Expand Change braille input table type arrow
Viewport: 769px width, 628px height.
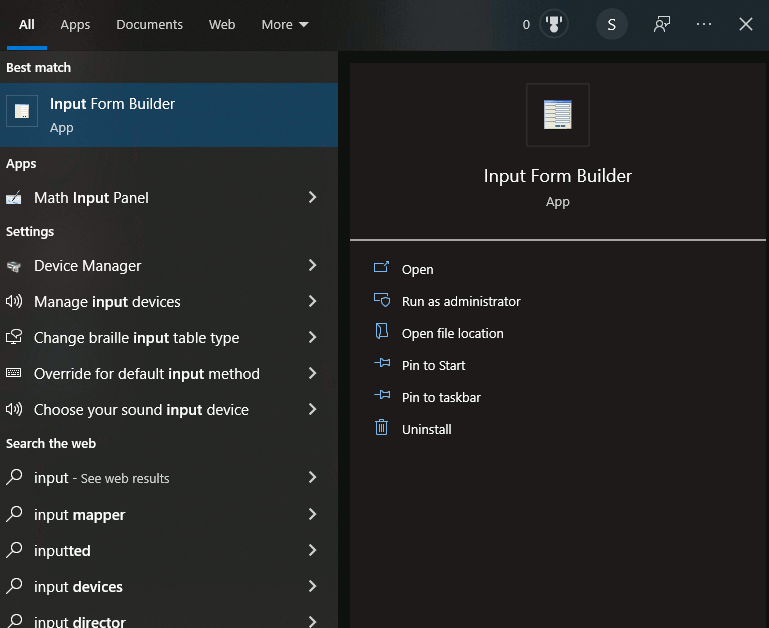312,338
